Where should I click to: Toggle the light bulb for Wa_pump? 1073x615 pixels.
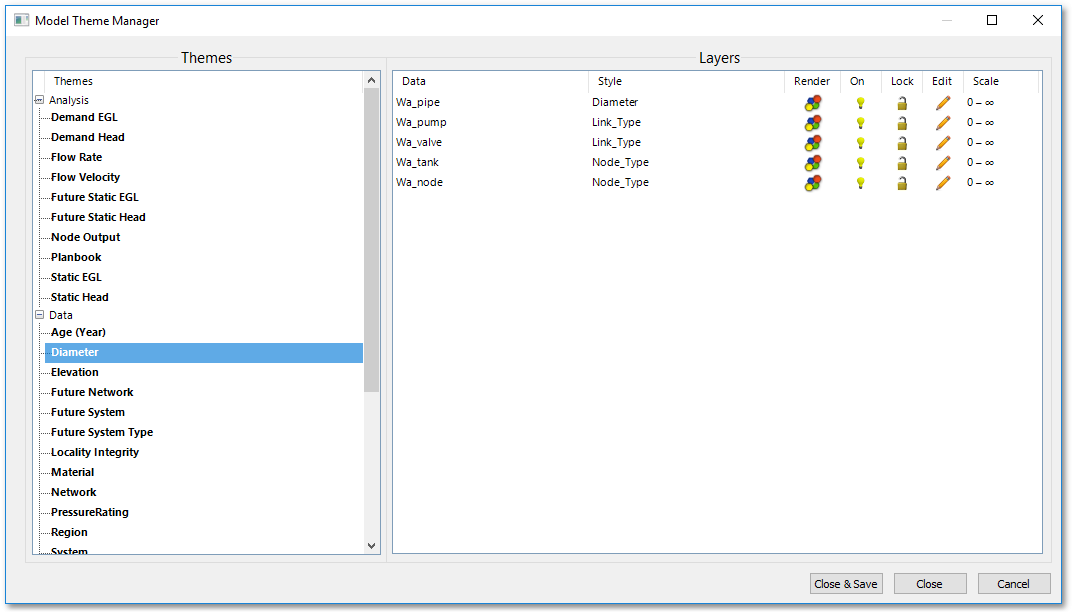[x=860, y=123]
